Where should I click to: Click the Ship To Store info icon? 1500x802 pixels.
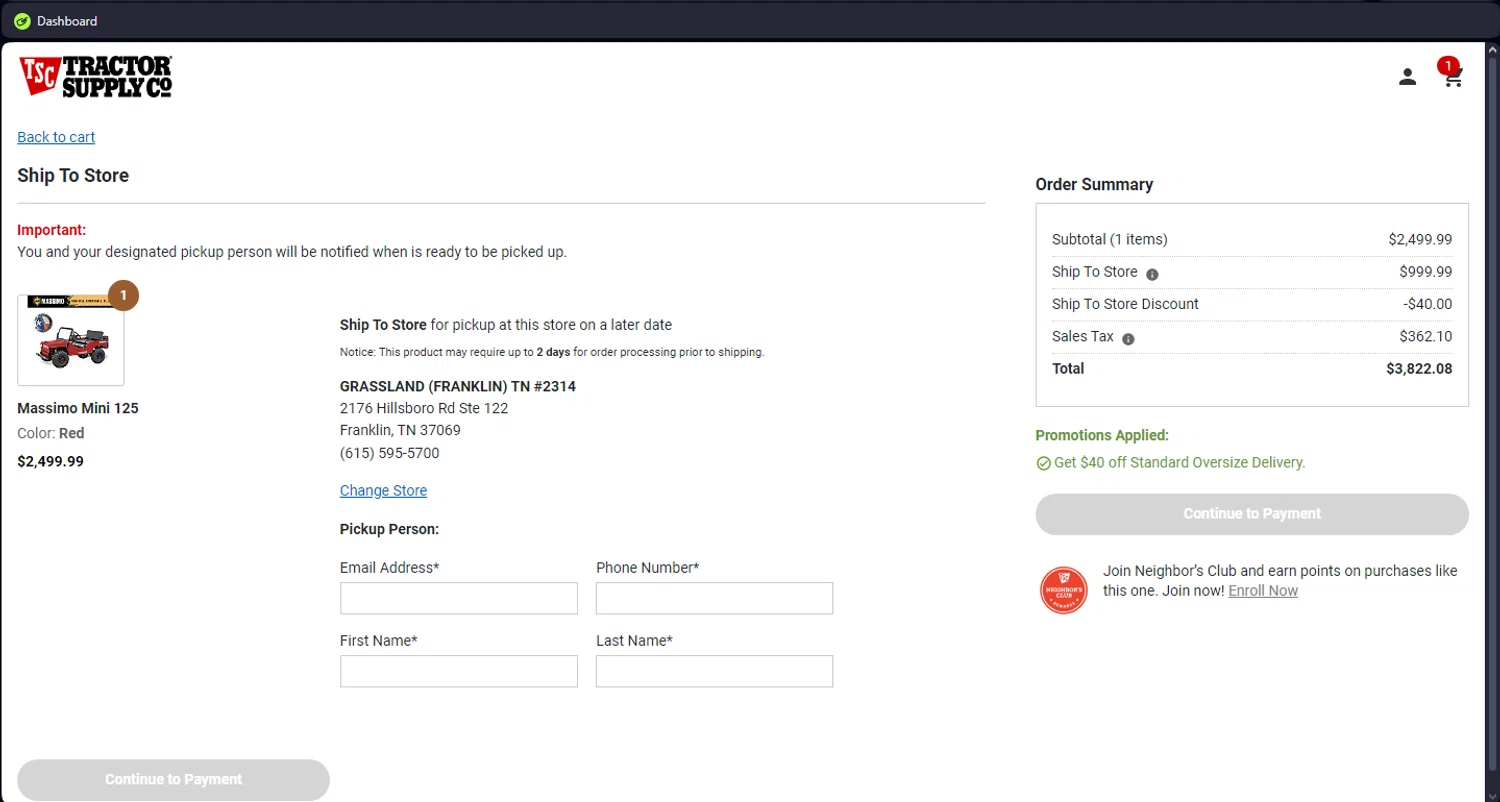click(x=1152, y=274)
